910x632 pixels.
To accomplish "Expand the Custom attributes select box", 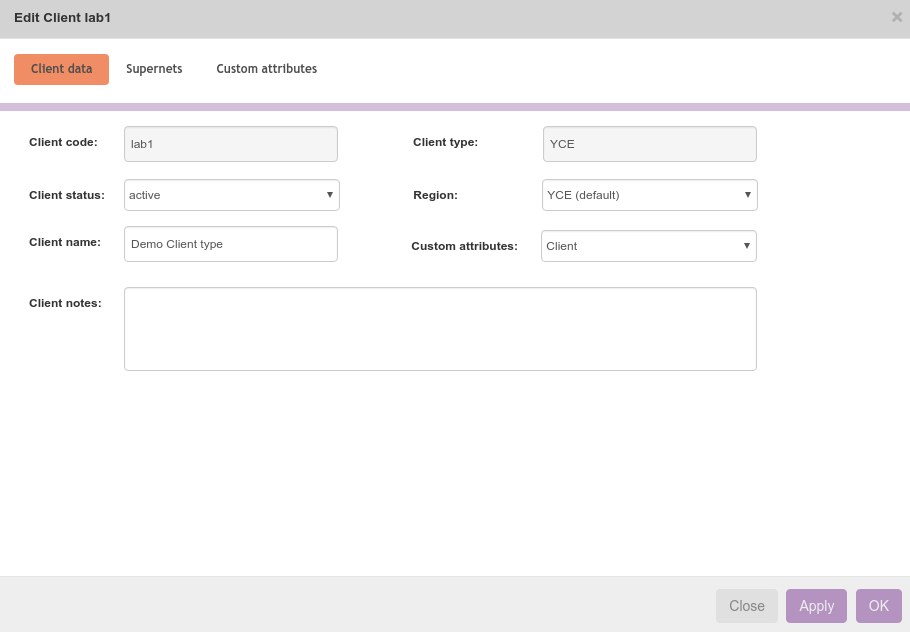I will (x=648, y=246).
